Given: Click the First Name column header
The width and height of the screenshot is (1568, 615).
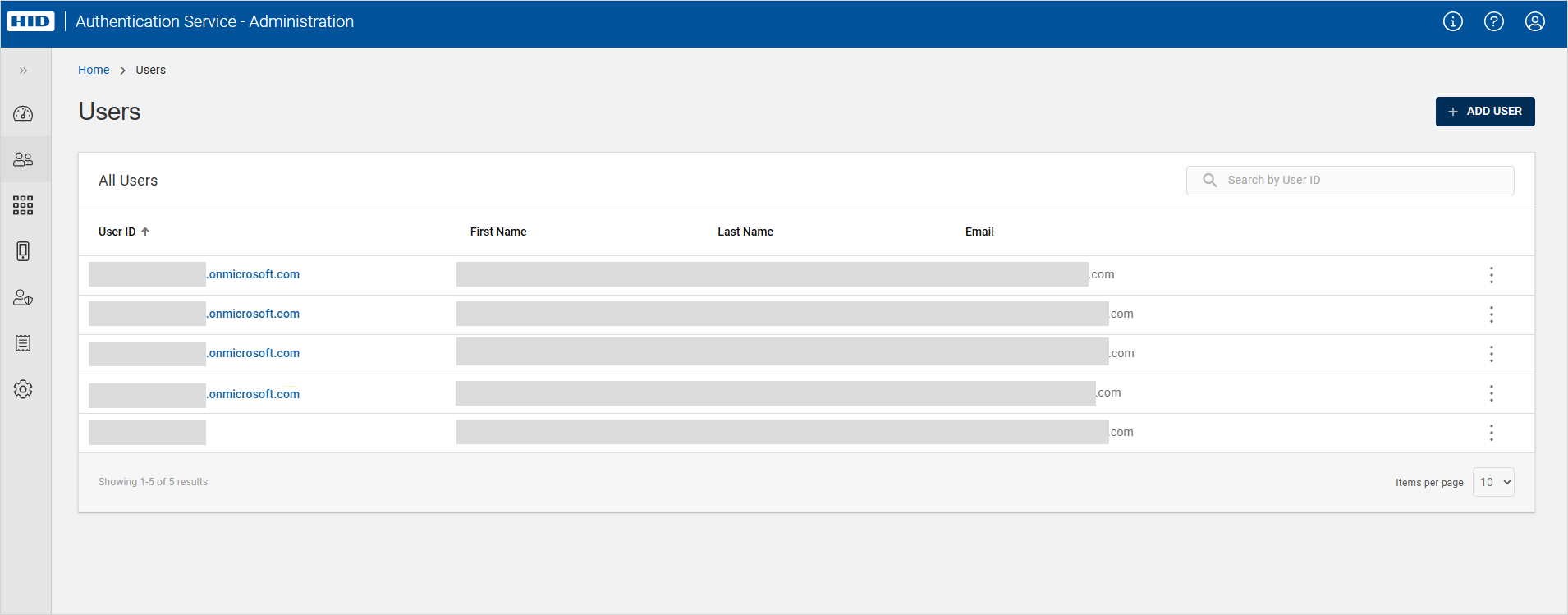Looking at the screenshot, I should 498,232.
